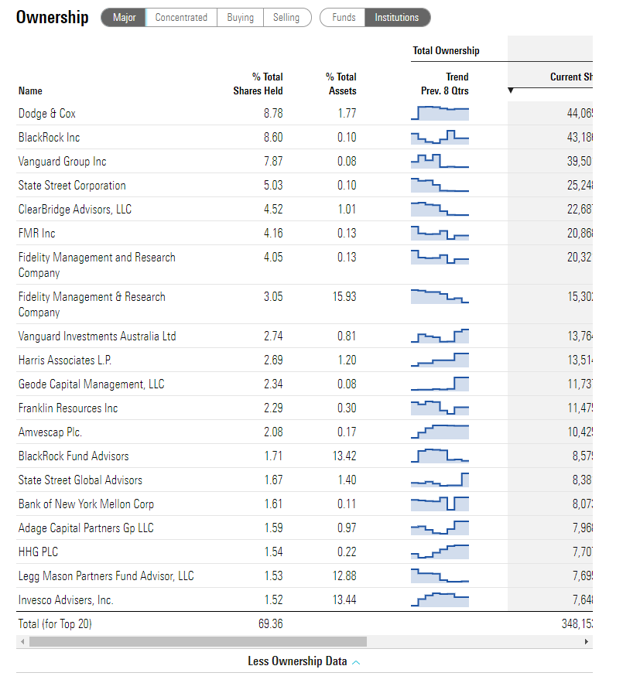Click Dodge & Cox trend sparkline
The image size is (640, 683).
[440, 113]
